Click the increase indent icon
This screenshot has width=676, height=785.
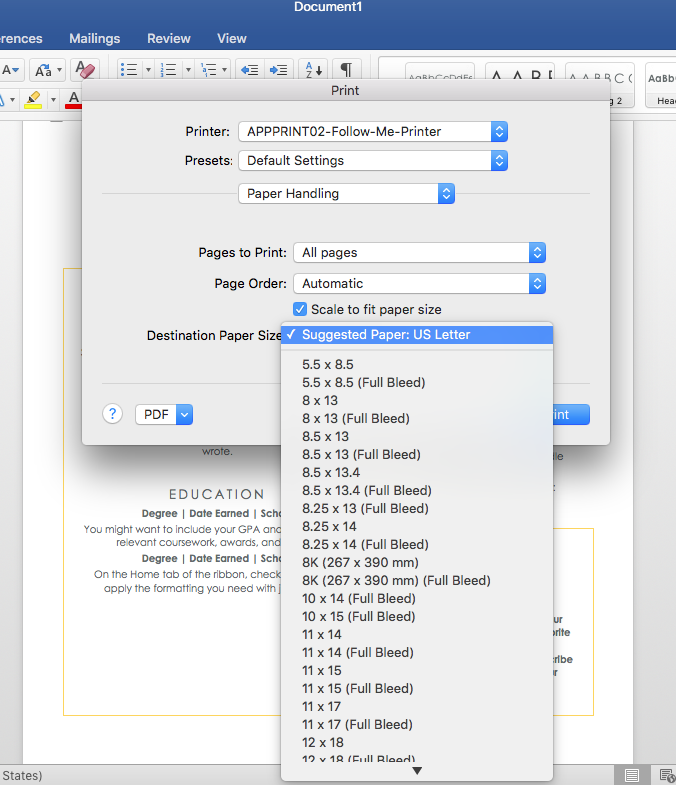pos(278,70)
